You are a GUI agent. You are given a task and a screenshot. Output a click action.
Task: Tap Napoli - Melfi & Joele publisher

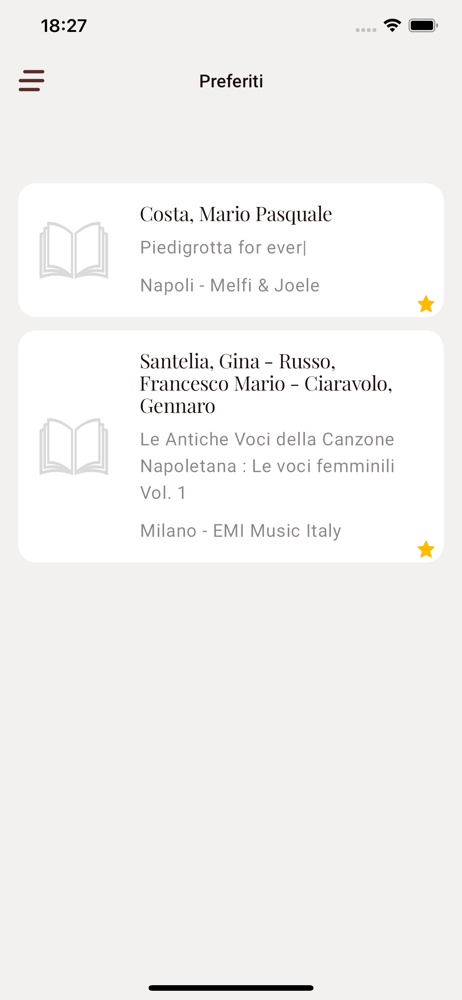[230, 286]
